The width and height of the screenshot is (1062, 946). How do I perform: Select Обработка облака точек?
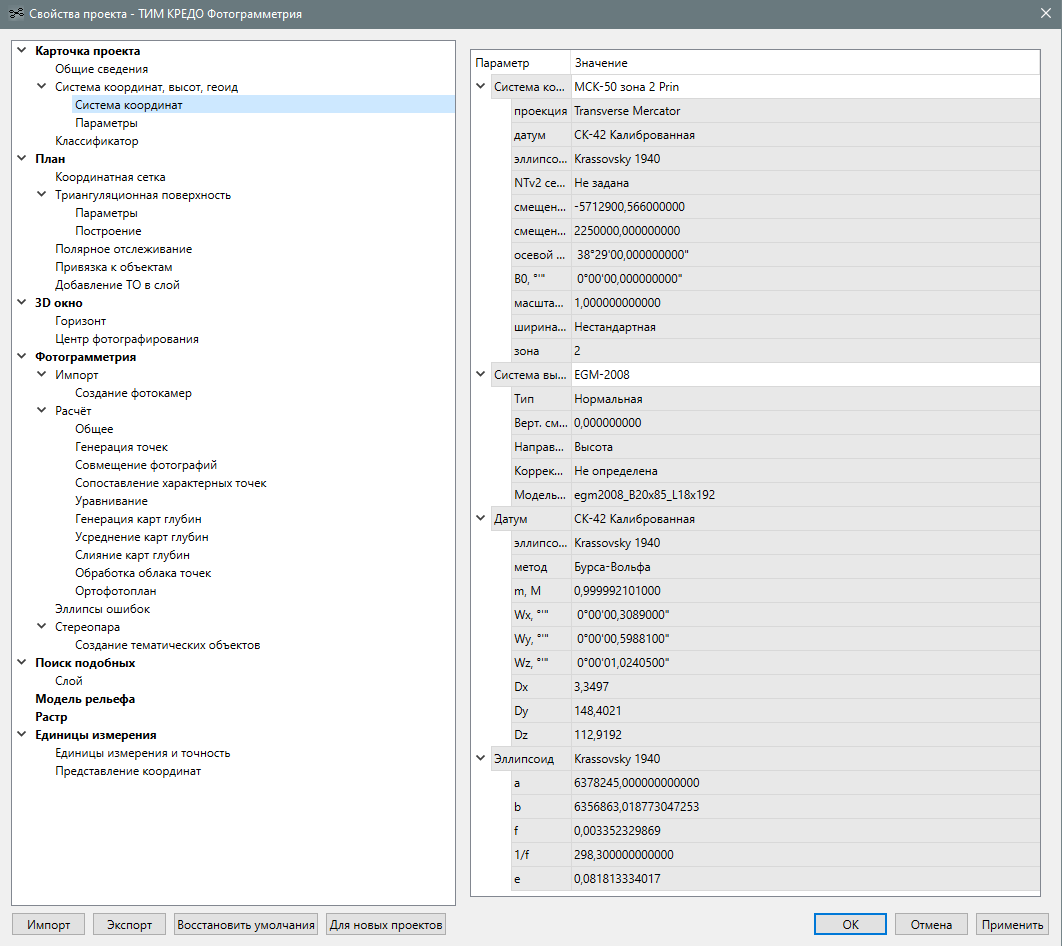(x=143, y=573)
